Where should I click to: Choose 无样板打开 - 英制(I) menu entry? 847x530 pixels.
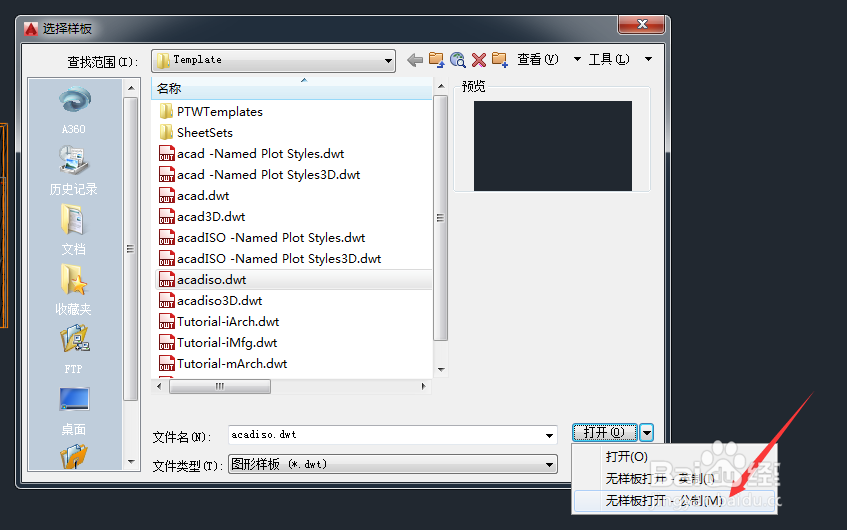point(674,479)
